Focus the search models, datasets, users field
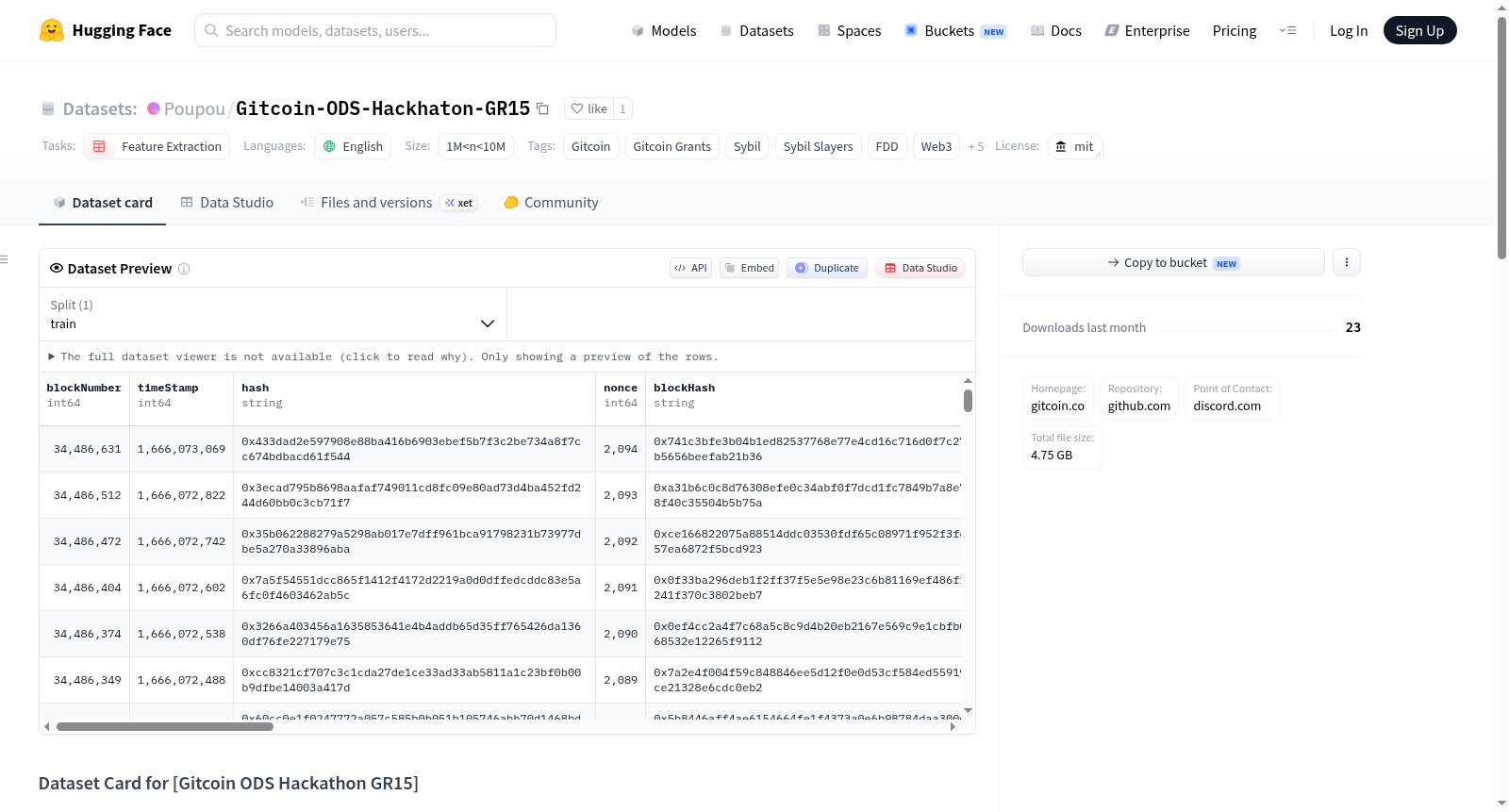 (x=375, y=30)
